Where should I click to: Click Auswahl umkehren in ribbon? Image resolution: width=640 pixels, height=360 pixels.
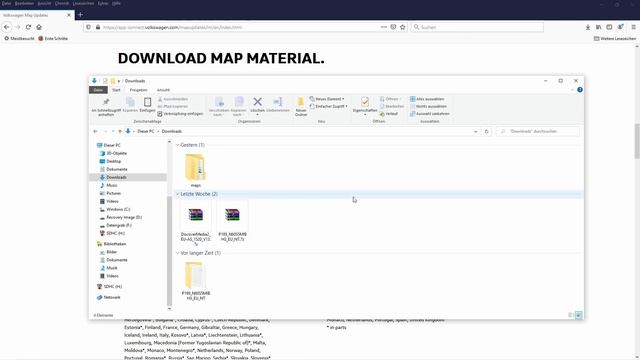(430, 114)
